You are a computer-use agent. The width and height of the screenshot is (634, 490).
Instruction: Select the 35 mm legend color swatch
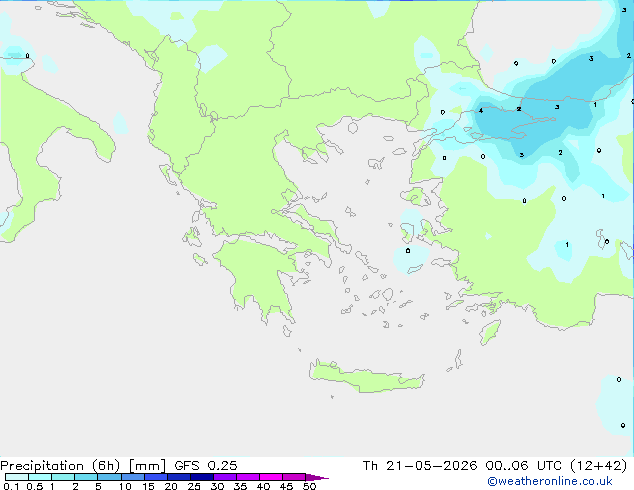(x=247, y=477)
